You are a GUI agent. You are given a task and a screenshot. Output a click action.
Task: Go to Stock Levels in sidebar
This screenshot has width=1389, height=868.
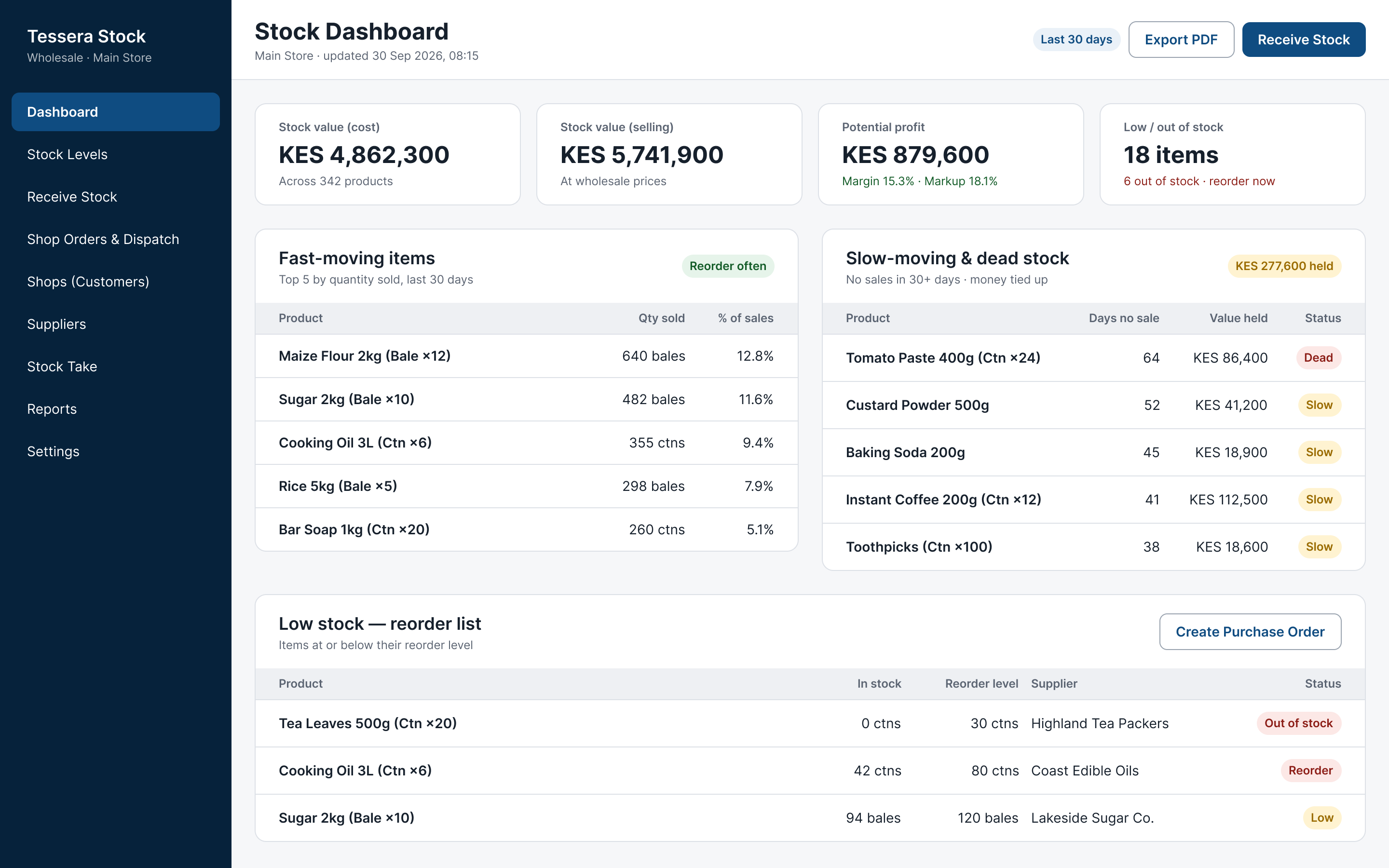(x=115, y=154)
